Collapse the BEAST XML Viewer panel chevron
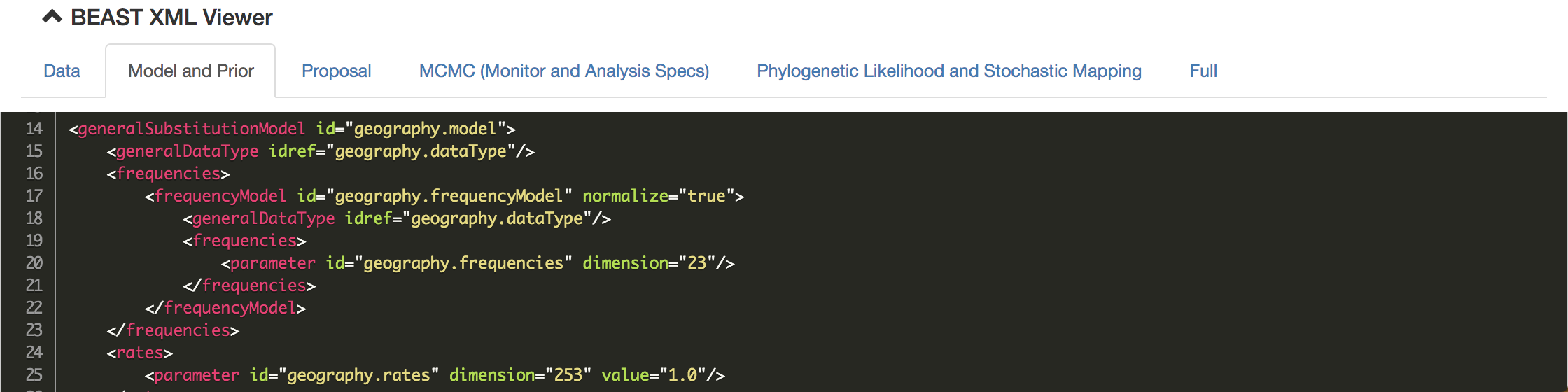Screen dimensions: 1568x392 coord(52,17)
